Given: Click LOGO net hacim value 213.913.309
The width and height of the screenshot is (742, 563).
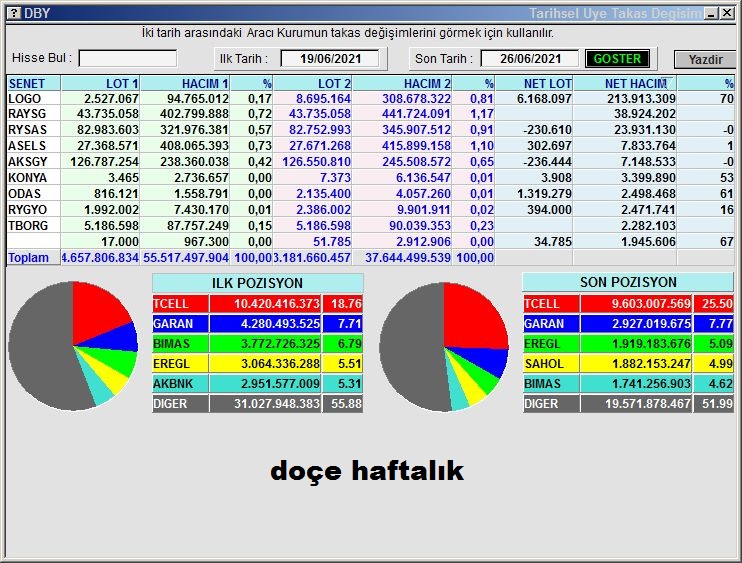Looking at the screenshot, I should pos(641,98).
